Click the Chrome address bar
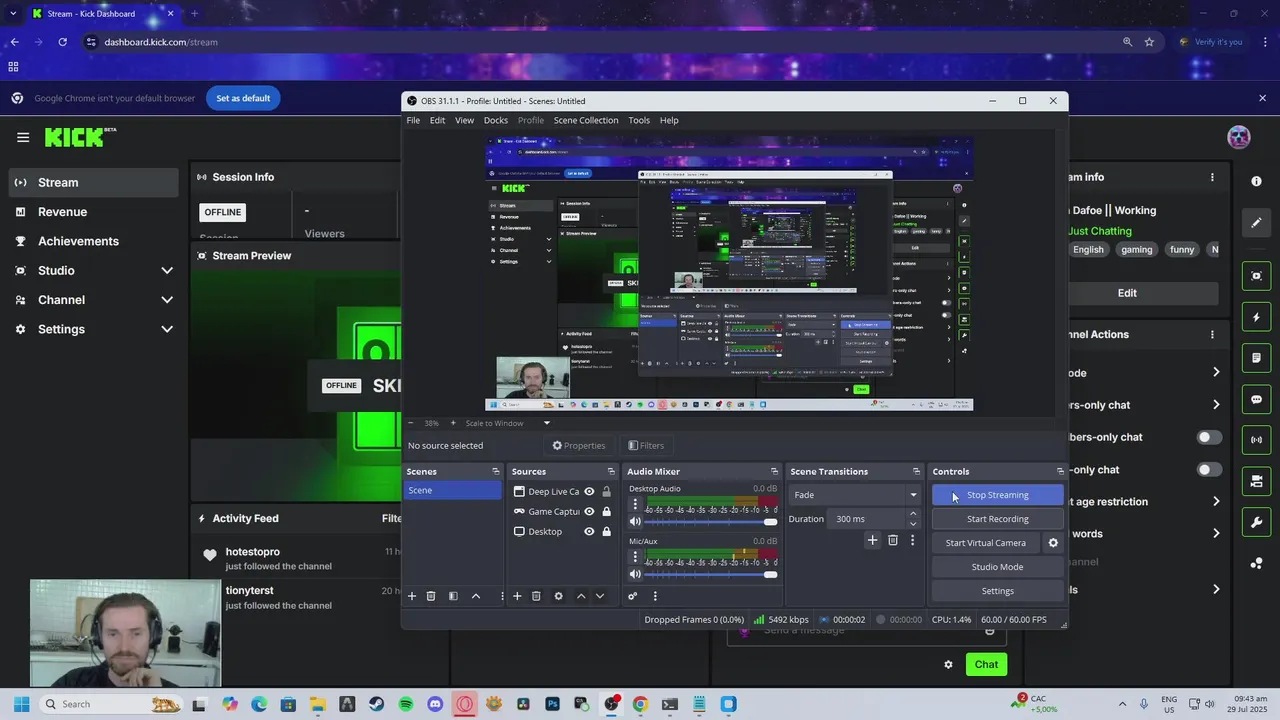Screen dimensions: 1280x720 point(600,42)
